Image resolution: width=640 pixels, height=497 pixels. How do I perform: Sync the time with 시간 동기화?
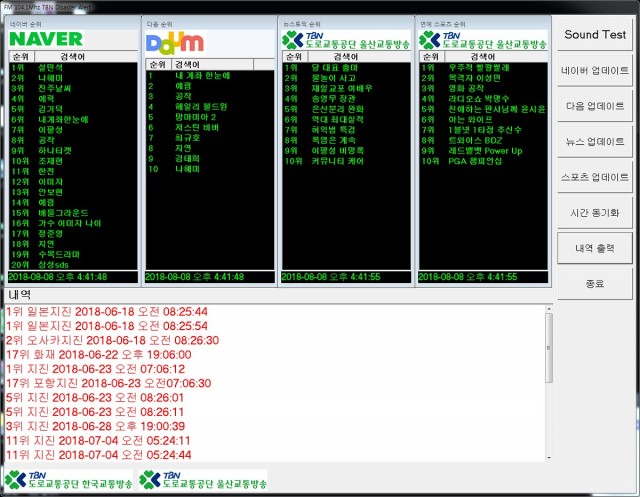(x=595, y=212)
